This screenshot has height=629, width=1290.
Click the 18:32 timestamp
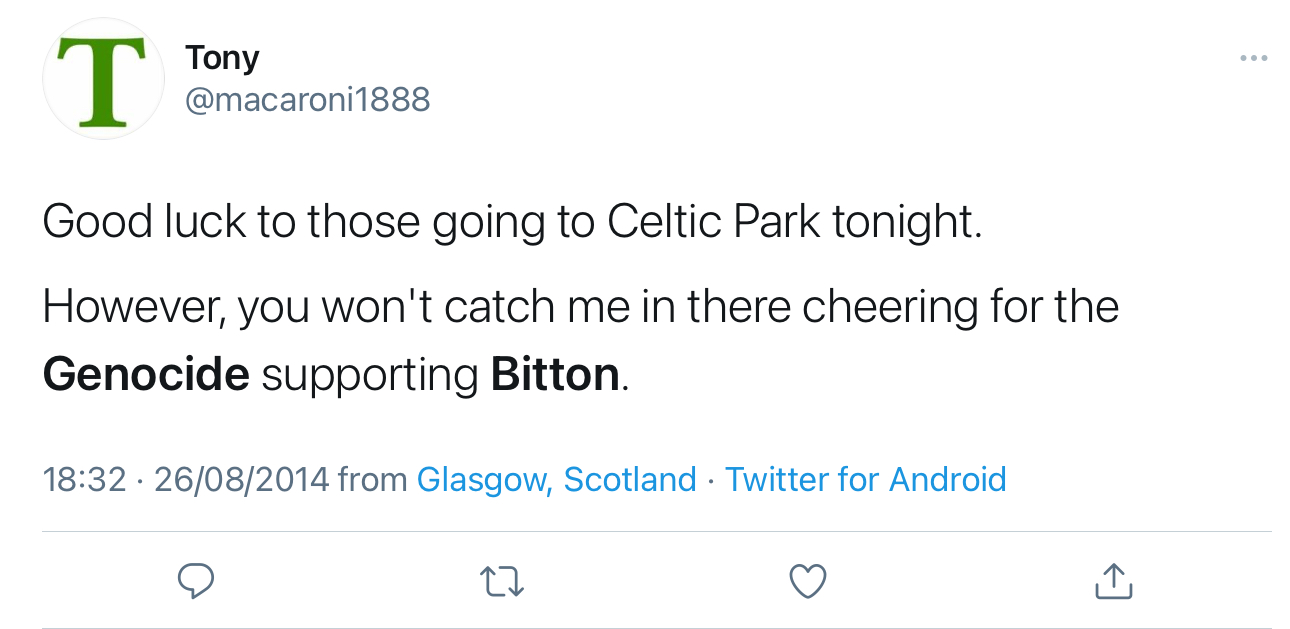click(84, 480)
